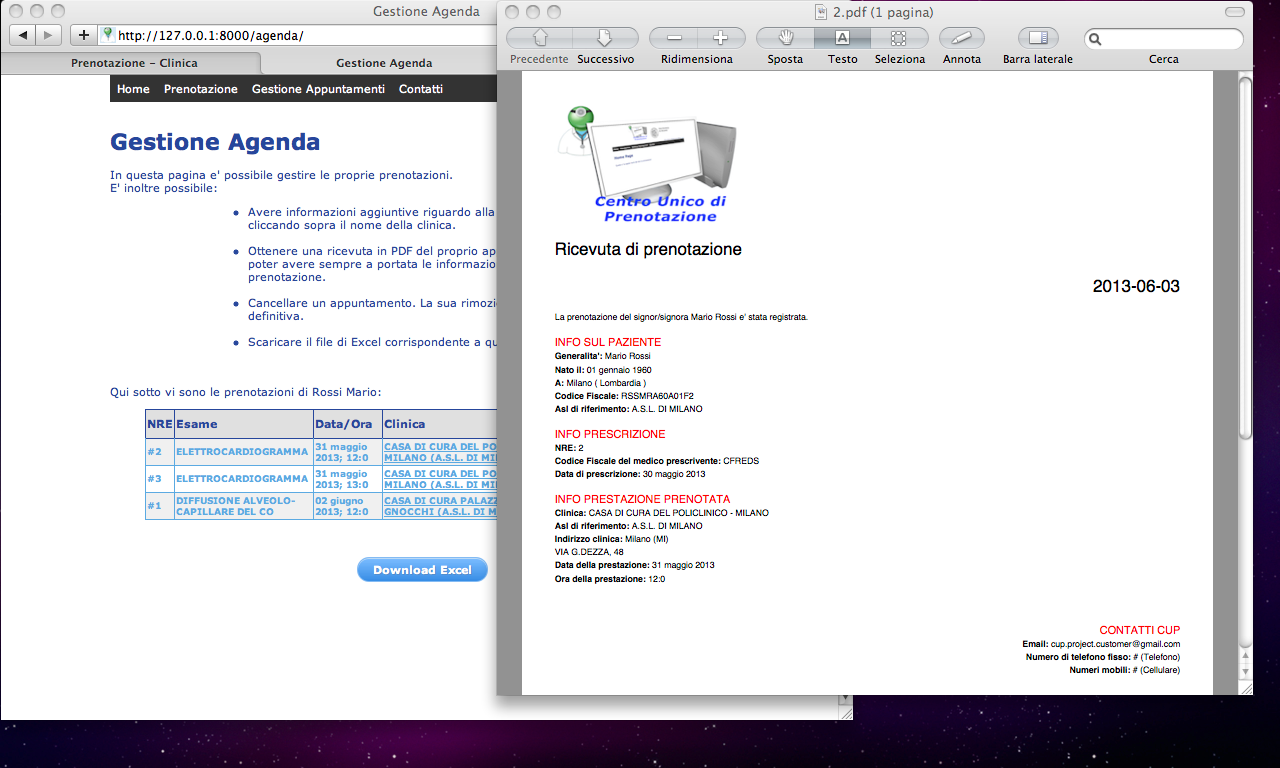The height and width of the screenshot is (768, 1280).
Task: Open the Contatti menu item
Action: pyautogui.click(x=420, y=89)
